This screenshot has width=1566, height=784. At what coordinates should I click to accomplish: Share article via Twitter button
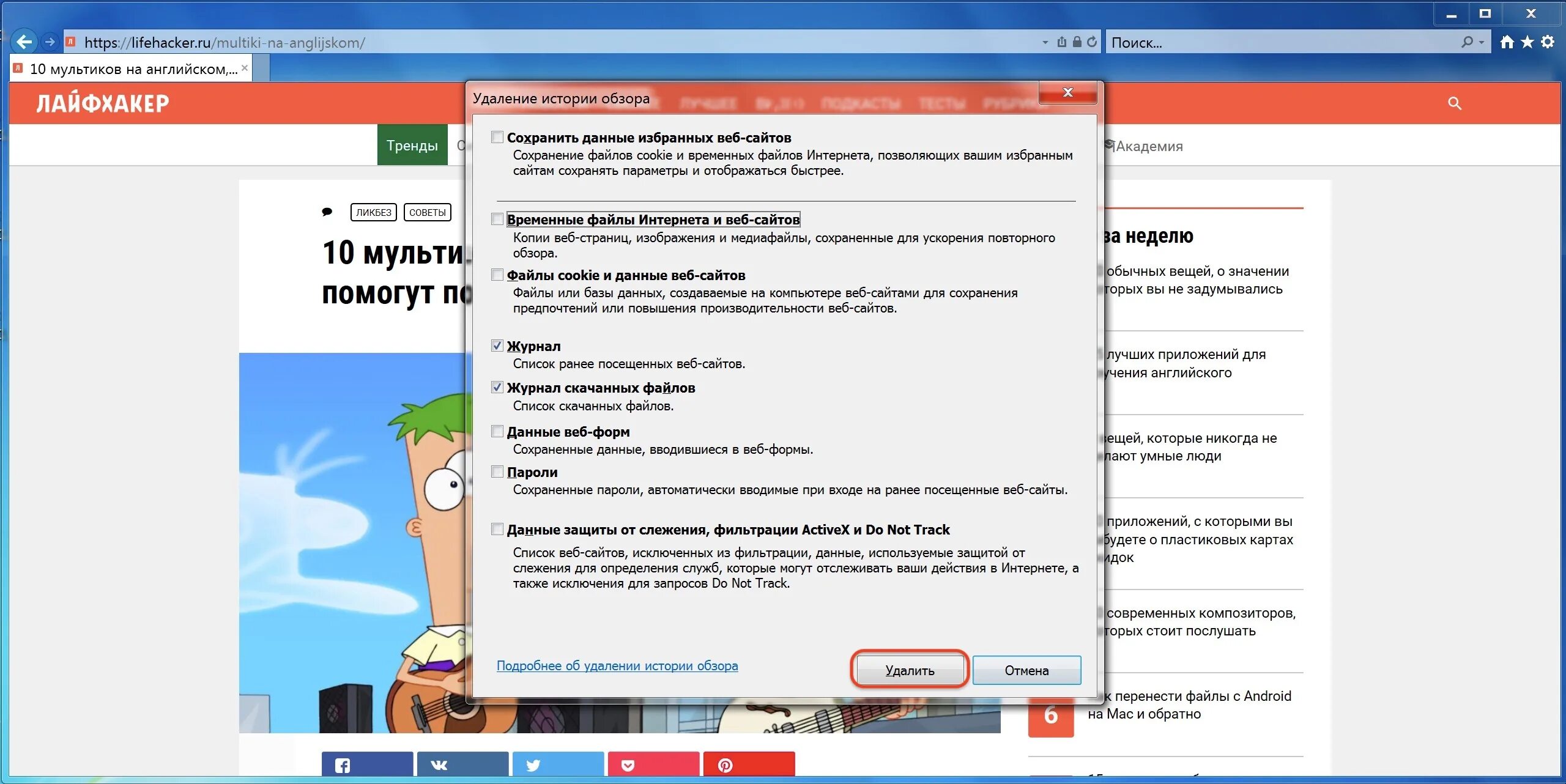coord(558,764)
